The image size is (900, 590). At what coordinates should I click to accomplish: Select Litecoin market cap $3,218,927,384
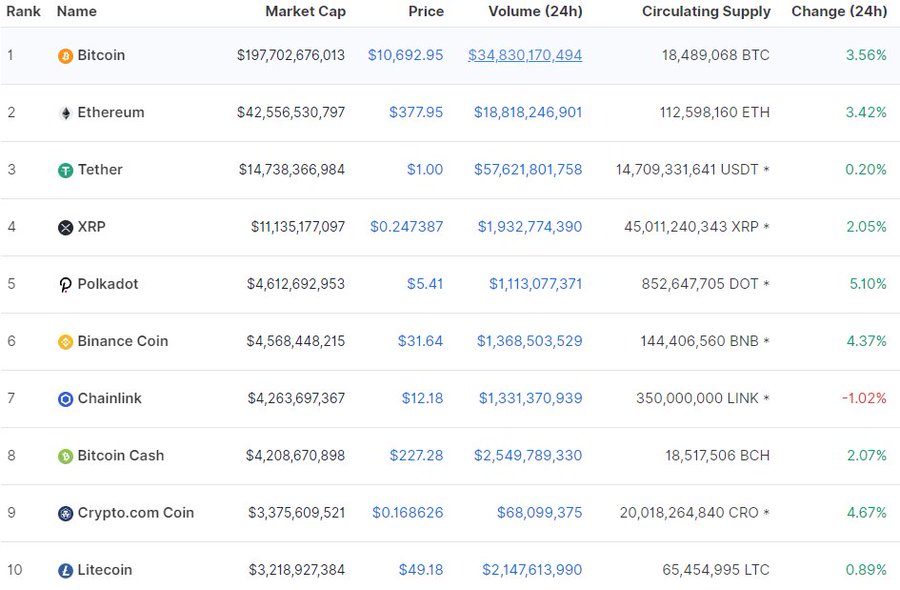(x=297, y=569)
